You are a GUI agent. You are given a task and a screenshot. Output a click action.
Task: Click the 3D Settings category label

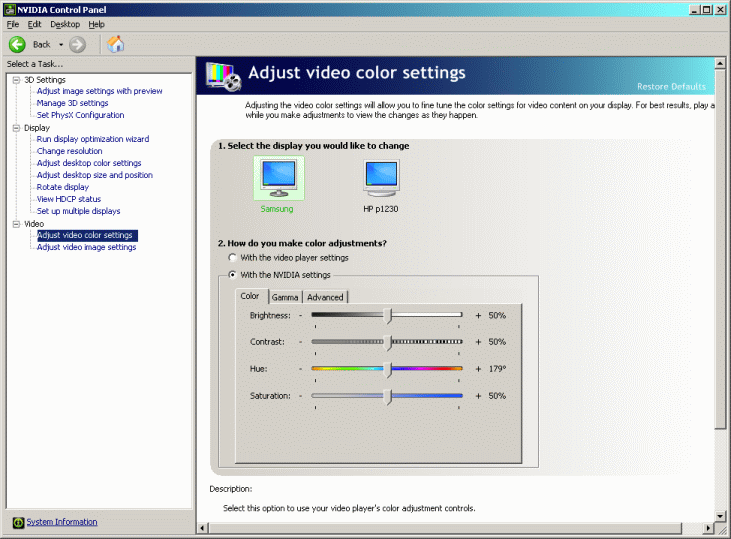pos(45,80)
